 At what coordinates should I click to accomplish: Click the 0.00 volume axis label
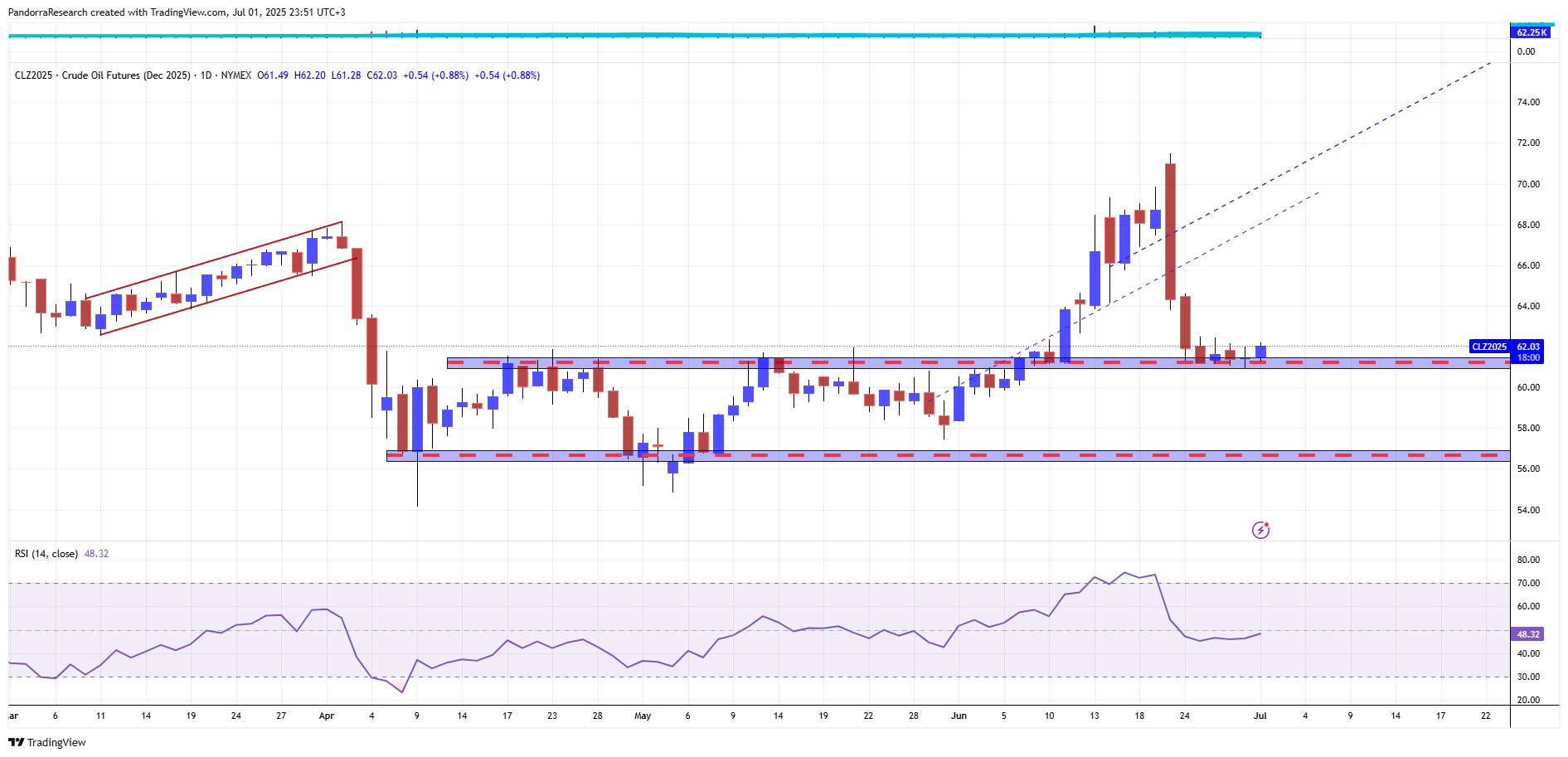pos(1526,51)
